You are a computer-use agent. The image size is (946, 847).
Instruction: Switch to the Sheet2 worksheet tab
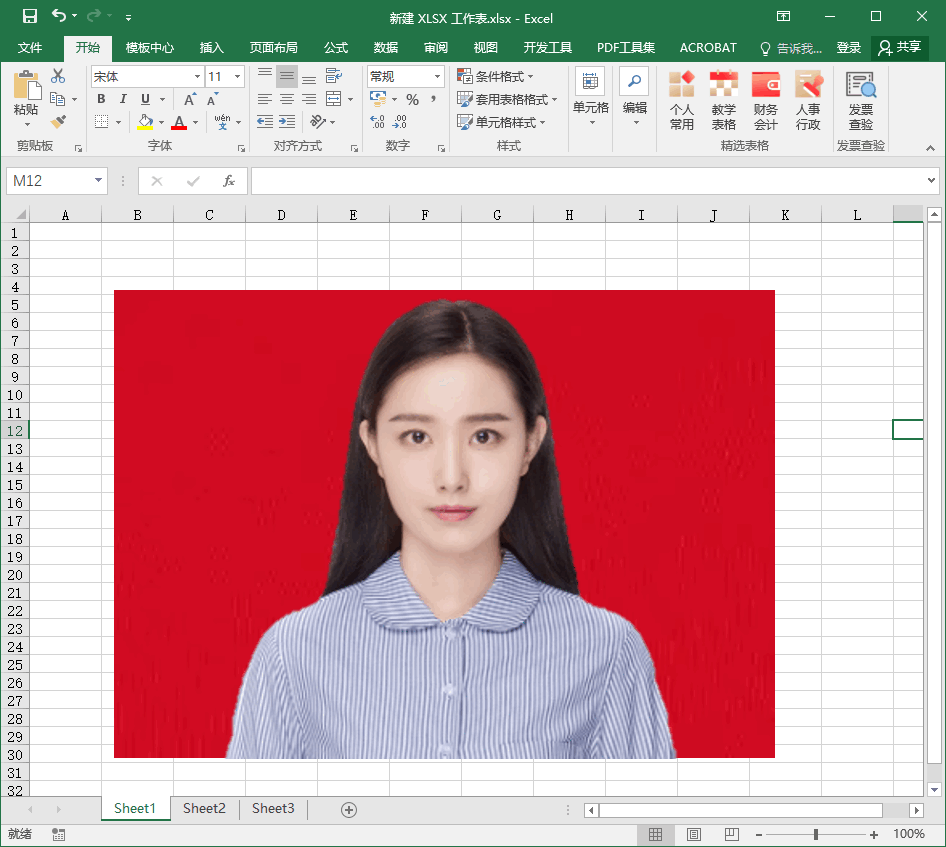[x=204, y=809]
